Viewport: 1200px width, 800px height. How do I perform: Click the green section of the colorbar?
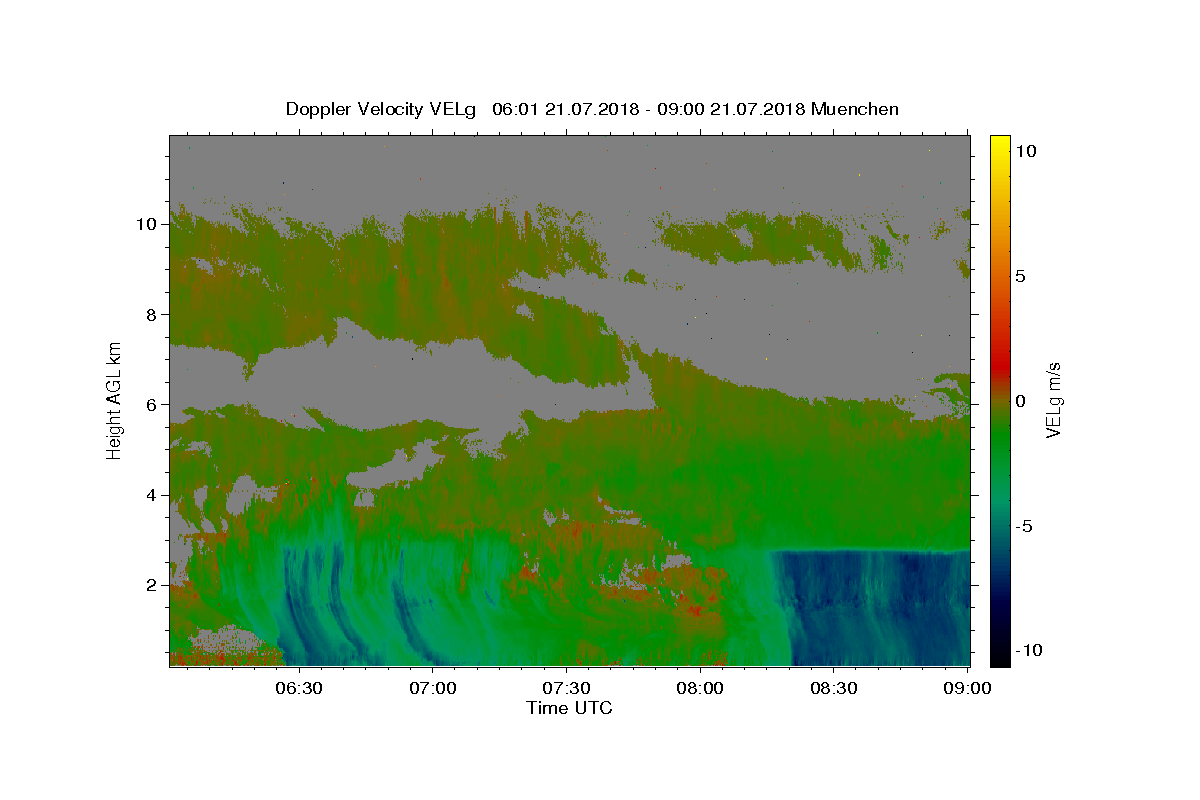(999, 440)
